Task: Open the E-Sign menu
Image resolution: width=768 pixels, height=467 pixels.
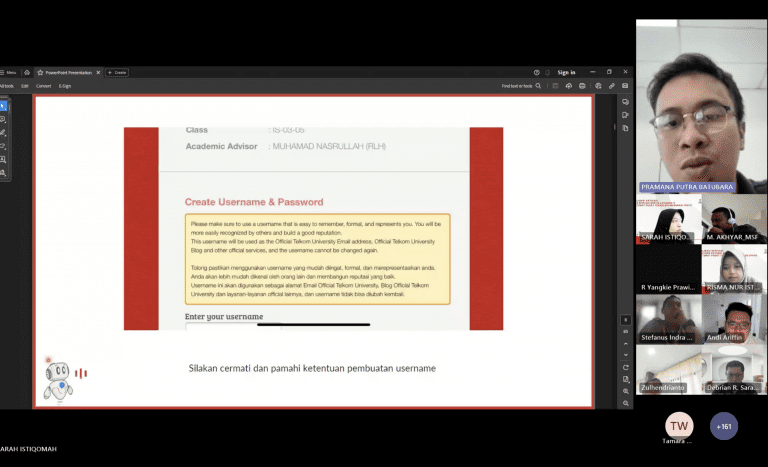Action: coord(65,86)
